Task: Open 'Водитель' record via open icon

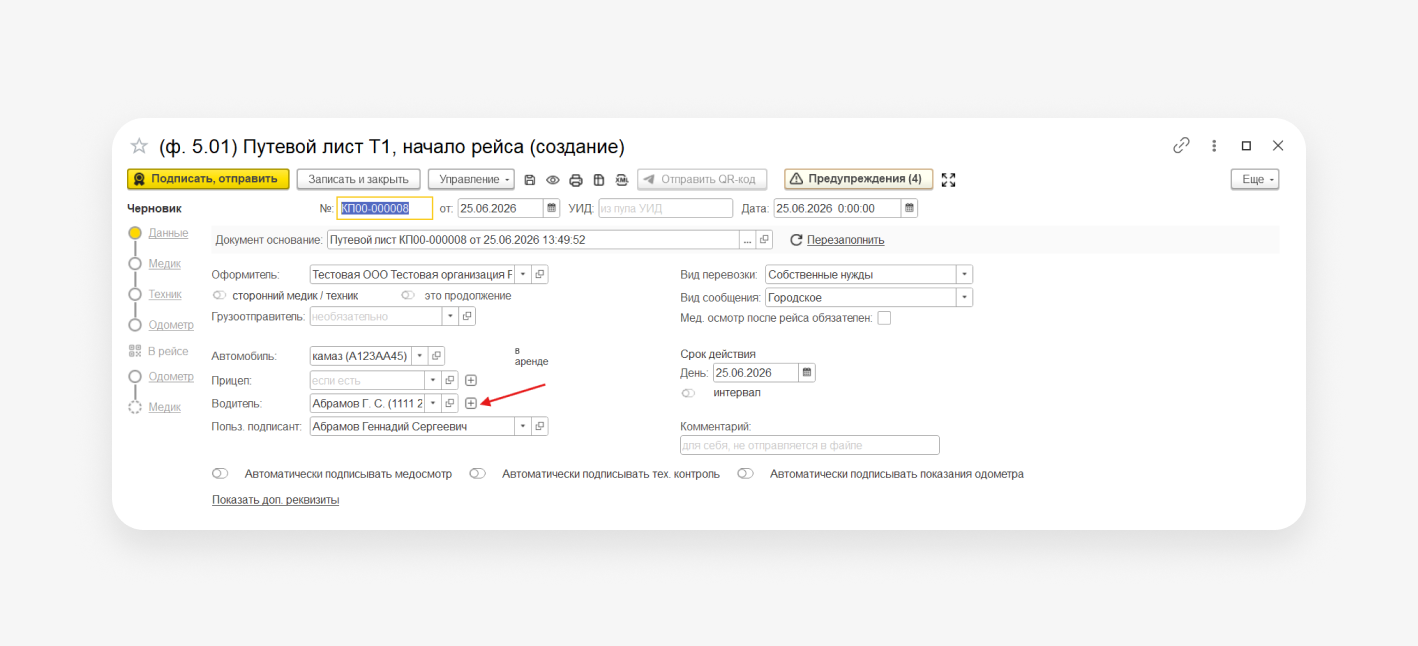Action: pyautogui.click(x=450, y=403)
